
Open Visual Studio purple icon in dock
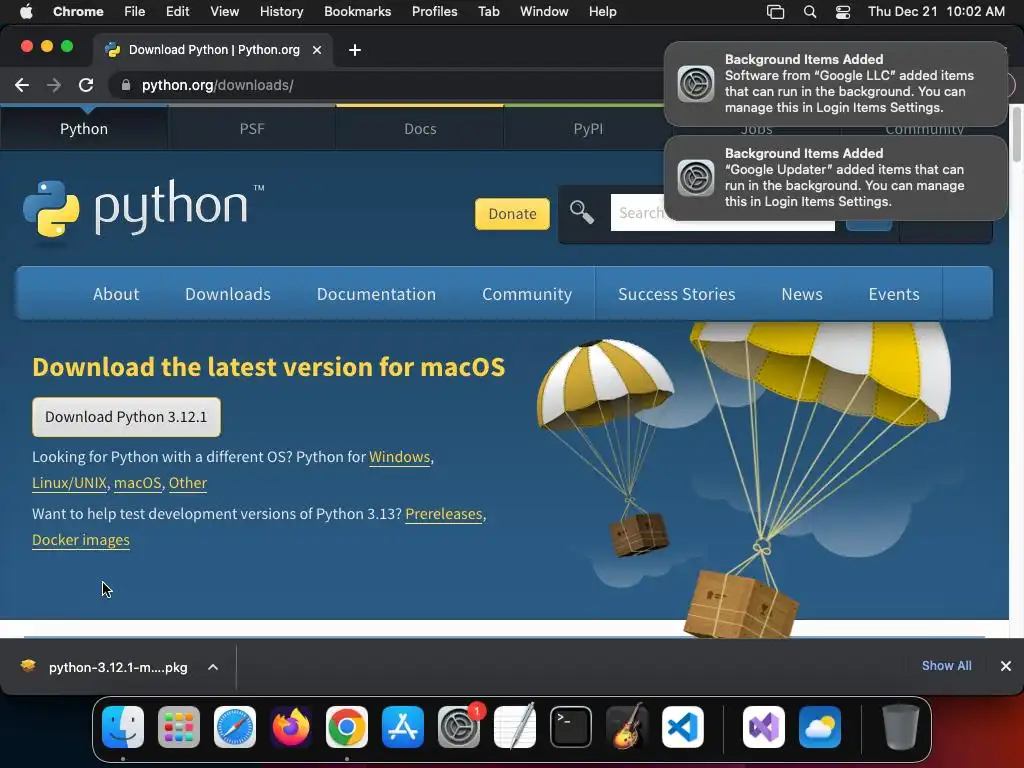(763, 727)
